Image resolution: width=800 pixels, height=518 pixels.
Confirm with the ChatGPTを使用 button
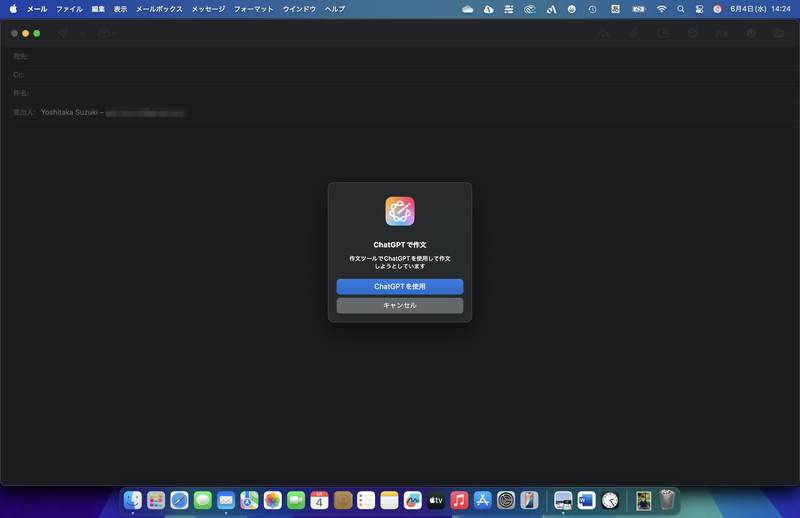(399, 286)
